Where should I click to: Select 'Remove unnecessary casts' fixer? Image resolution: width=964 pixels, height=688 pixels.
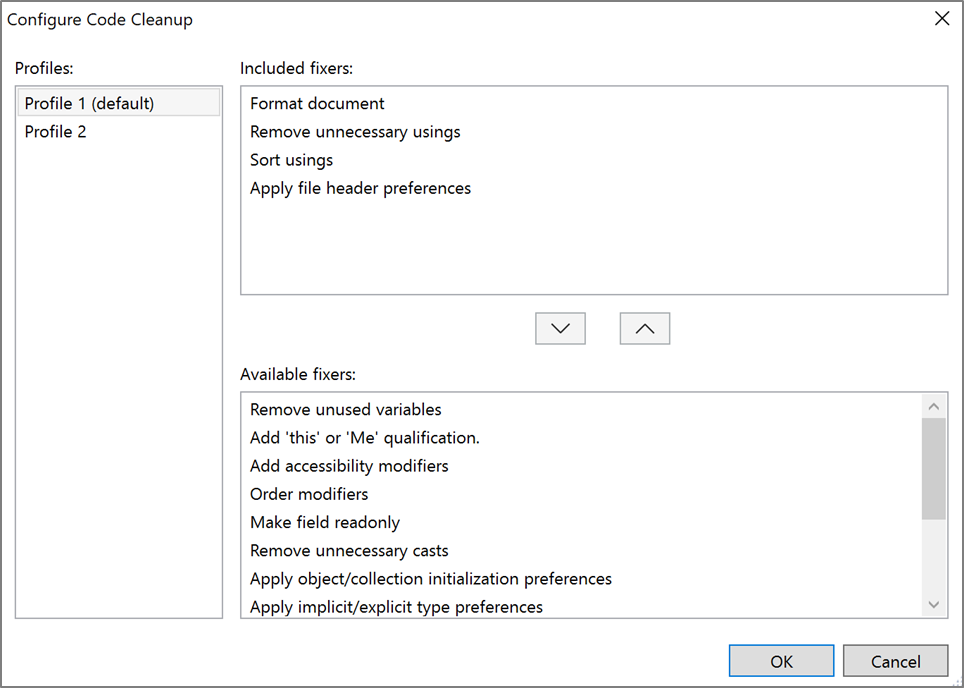[x=349, y=549]
